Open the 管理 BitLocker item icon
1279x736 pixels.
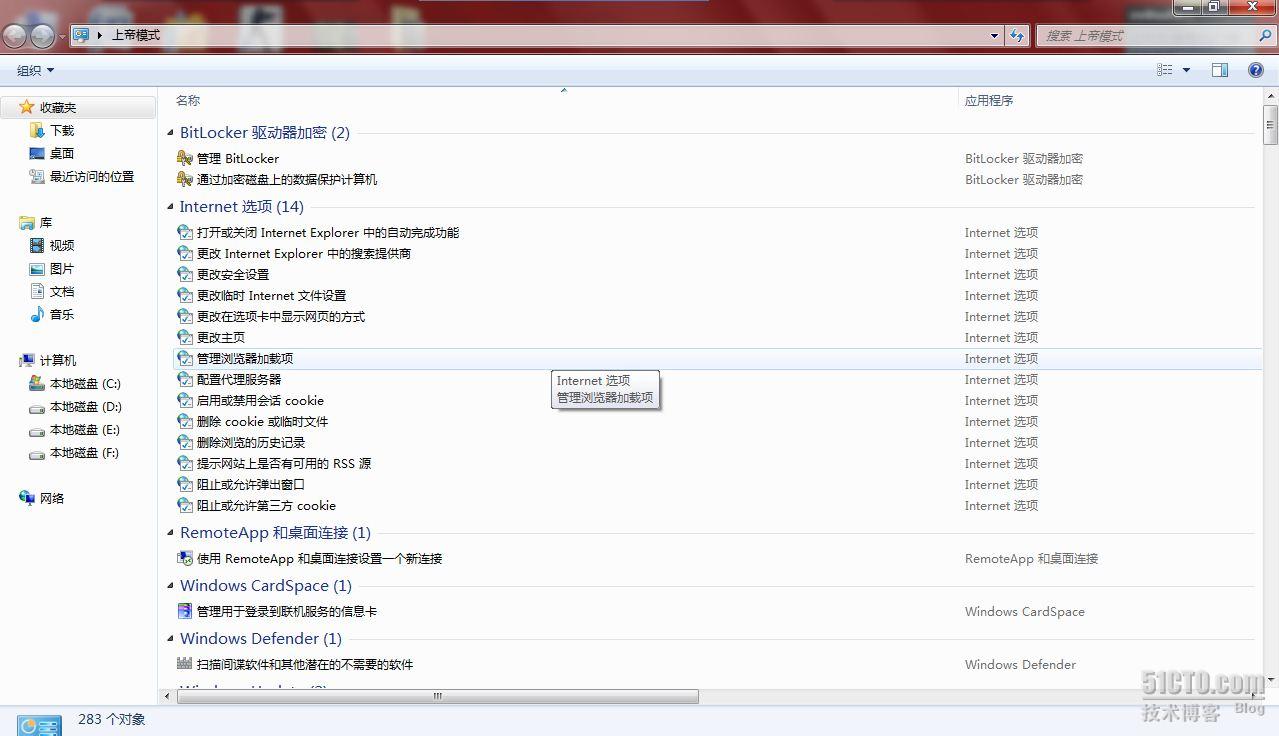coord(184,158)
